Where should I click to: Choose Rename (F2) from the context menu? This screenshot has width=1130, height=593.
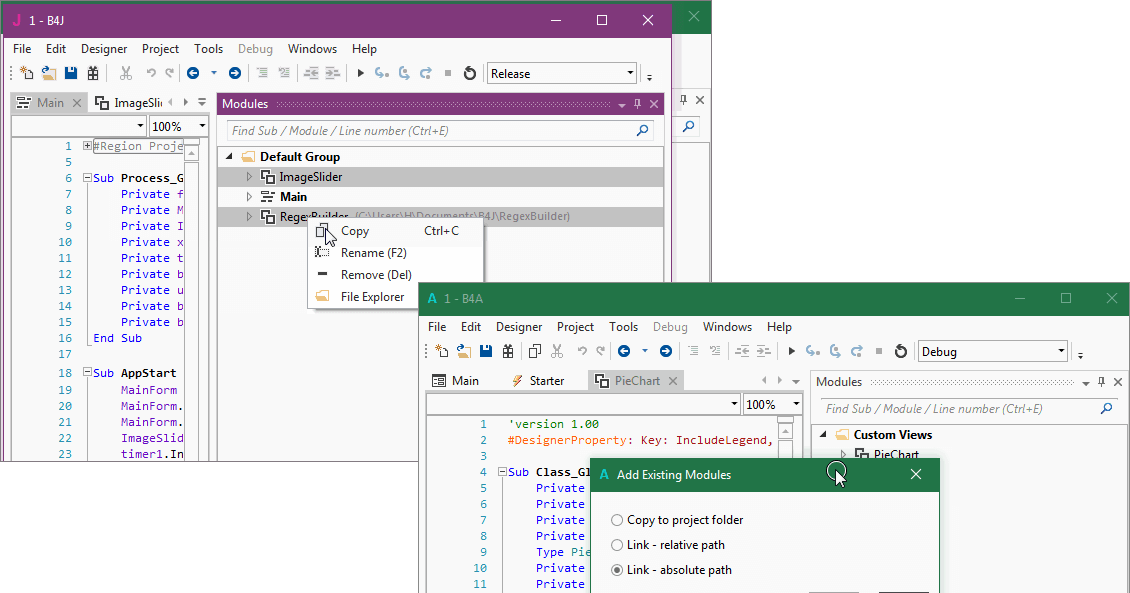(375, 253)
